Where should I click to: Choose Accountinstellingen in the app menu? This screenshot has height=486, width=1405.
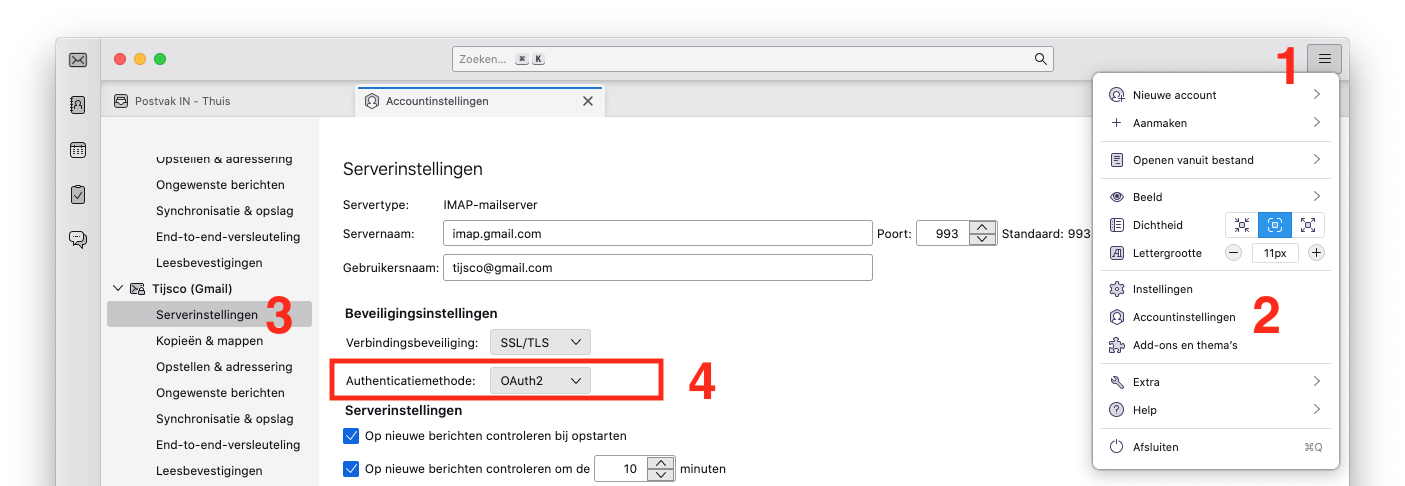pyautogui.click(x=1183, y=317)
